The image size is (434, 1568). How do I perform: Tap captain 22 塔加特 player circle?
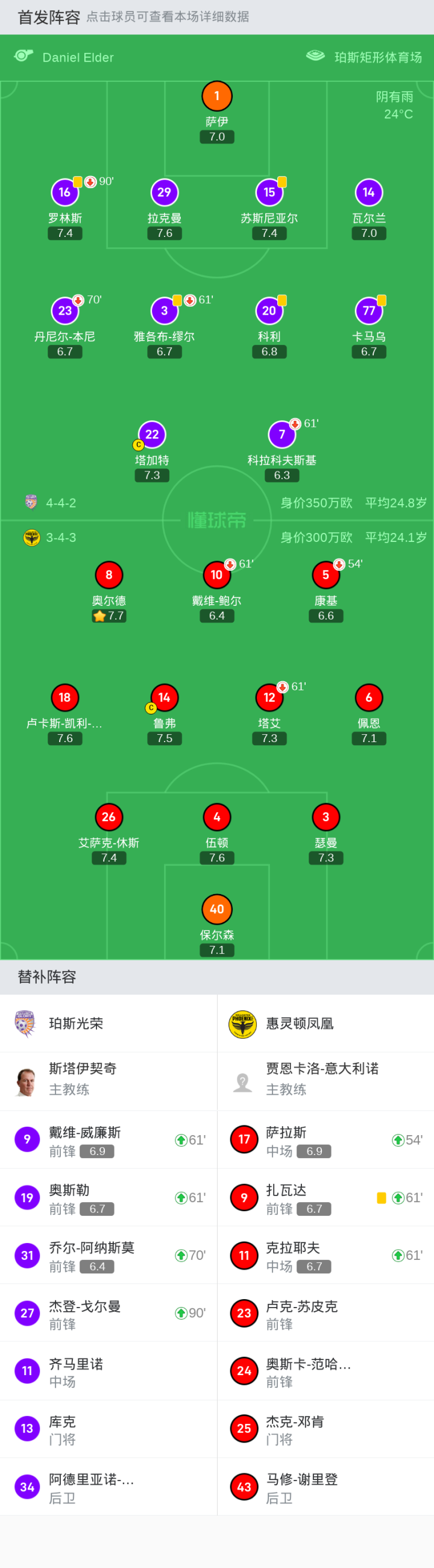[152, 434]
